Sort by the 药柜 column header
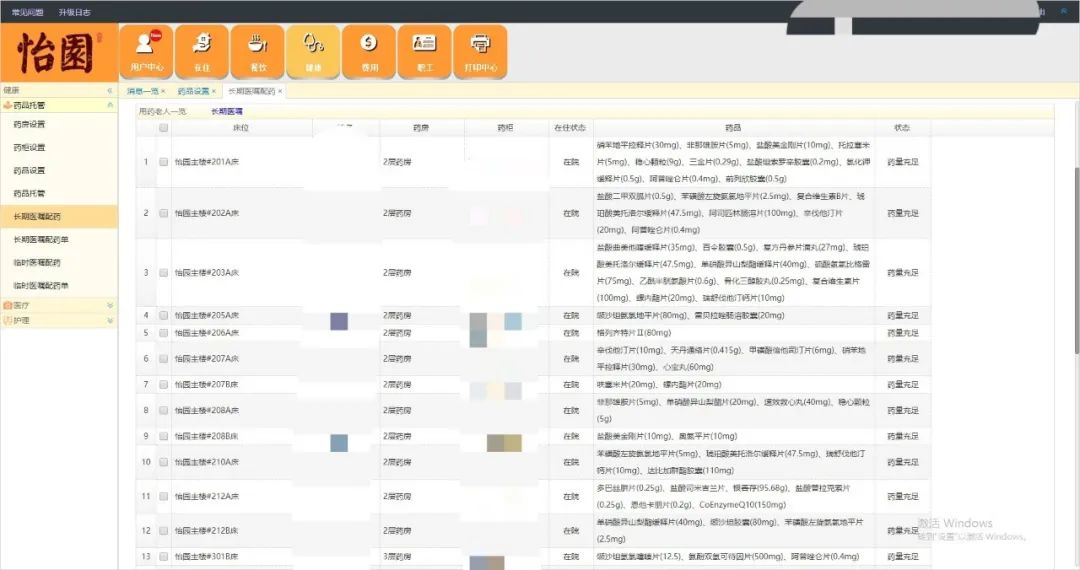1080x570 pixels. [x=506, y=127]
